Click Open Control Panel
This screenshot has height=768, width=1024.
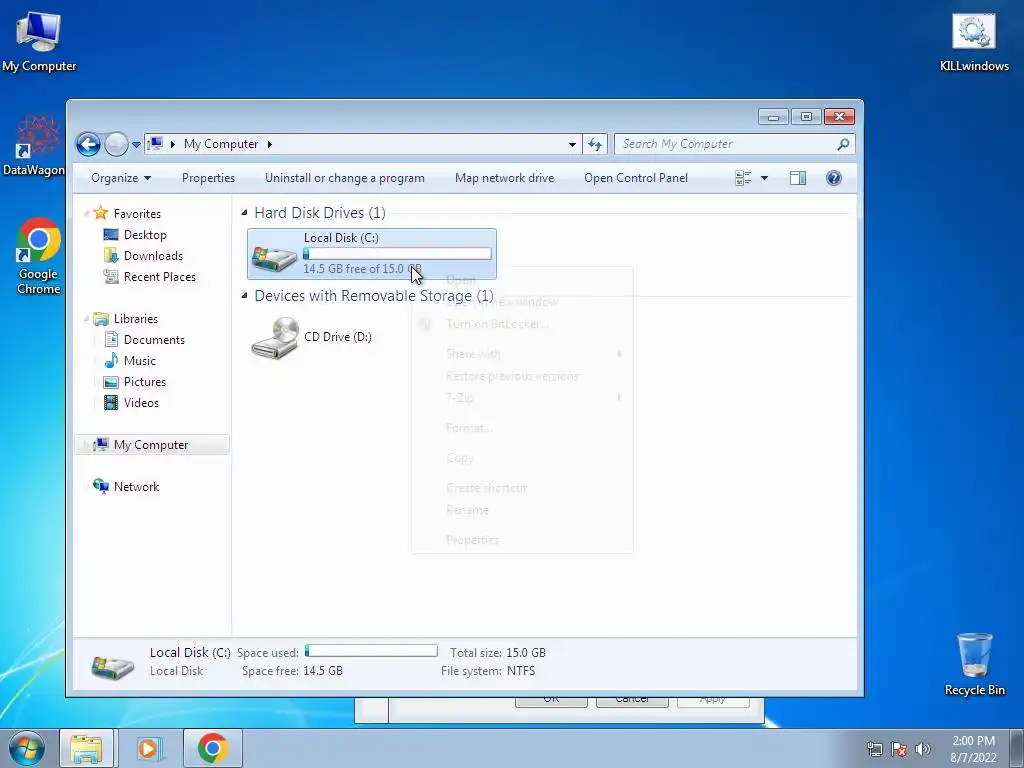(636, 178)
